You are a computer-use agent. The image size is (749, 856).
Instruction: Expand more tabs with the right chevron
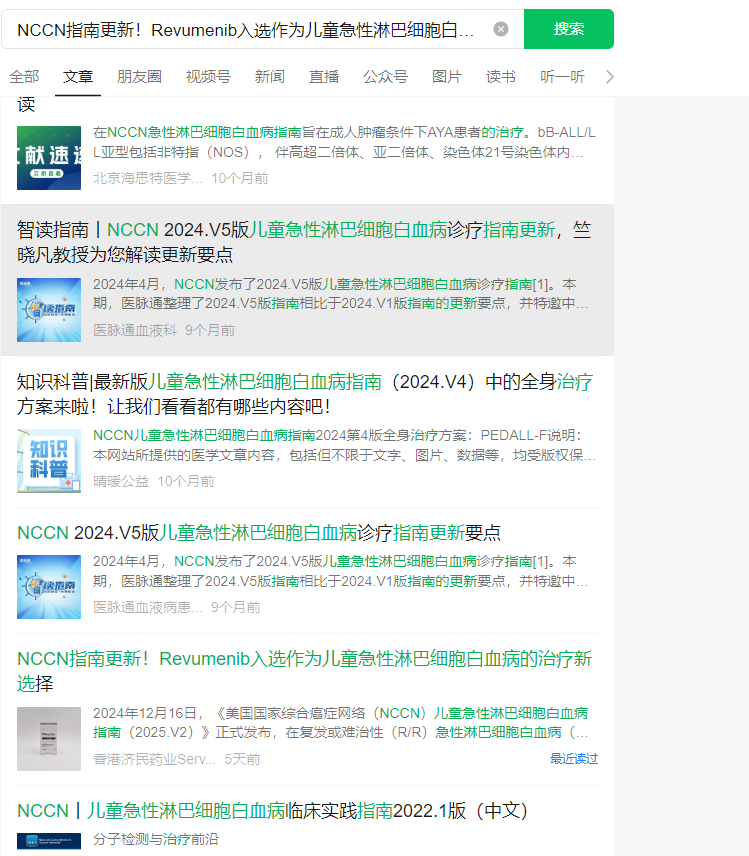(610, 77)
